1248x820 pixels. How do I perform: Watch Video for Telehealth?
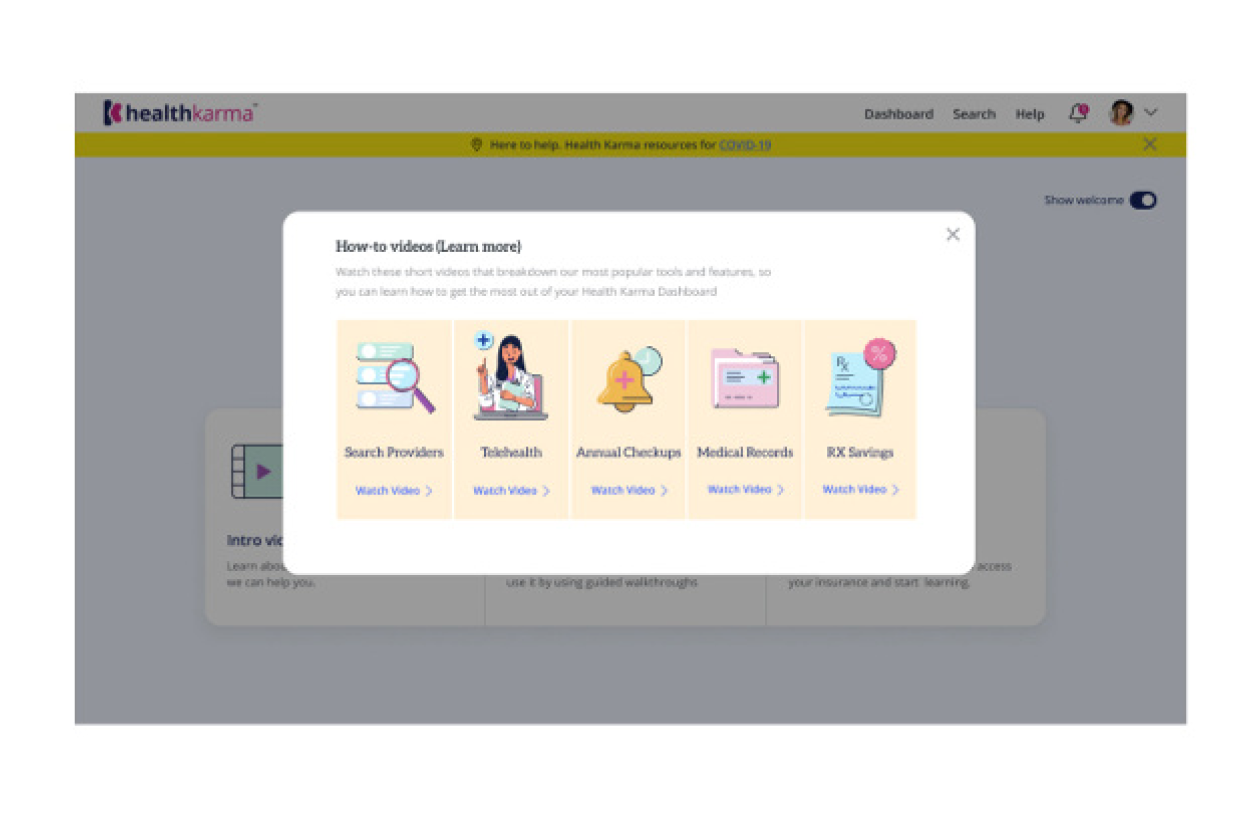512,491
